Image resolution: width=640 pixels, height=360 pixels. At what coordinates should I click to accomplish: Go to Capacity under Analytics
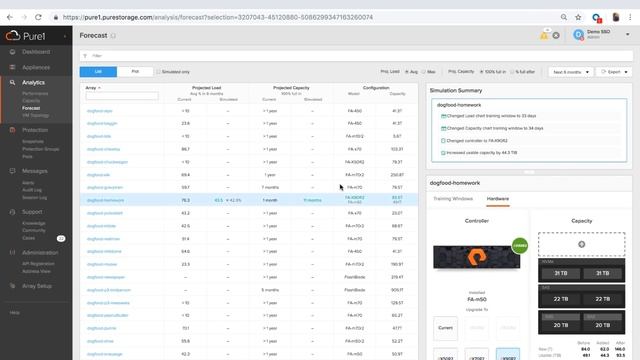click(x=31, y=101)
